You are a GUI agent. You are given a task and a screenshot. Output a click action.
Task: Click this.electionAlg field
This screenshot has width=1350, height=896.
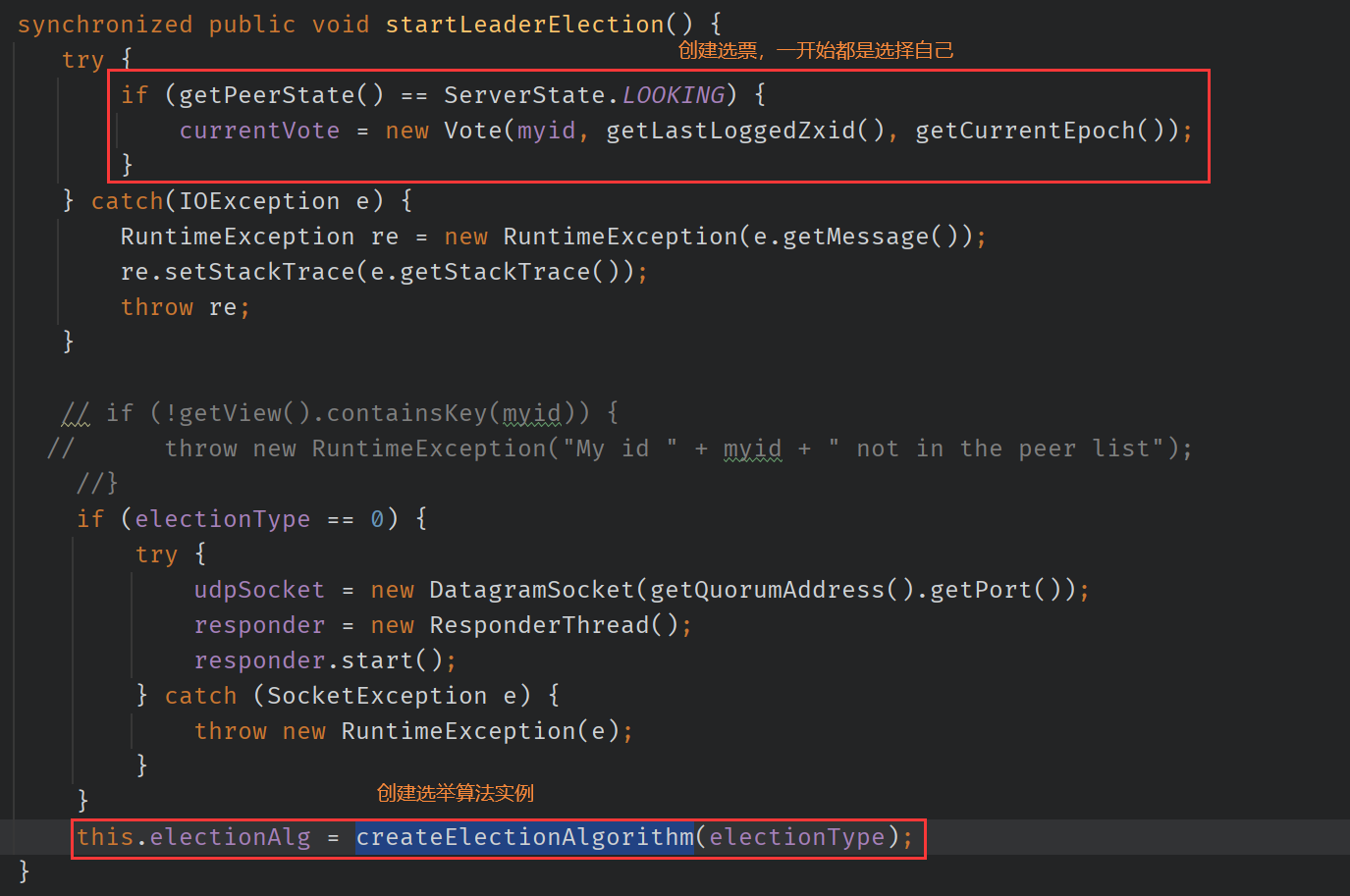[193, 837]
